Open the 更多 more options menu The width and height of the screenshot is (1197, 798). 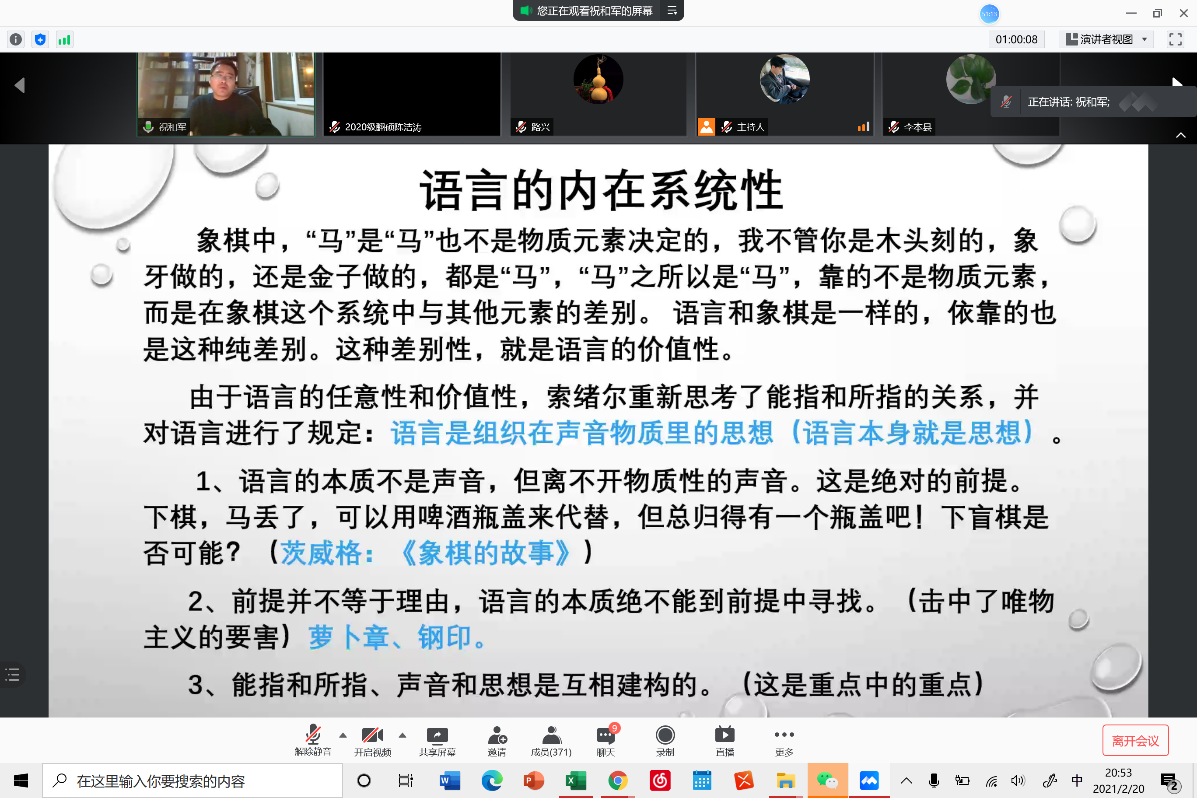pos(784,740)
